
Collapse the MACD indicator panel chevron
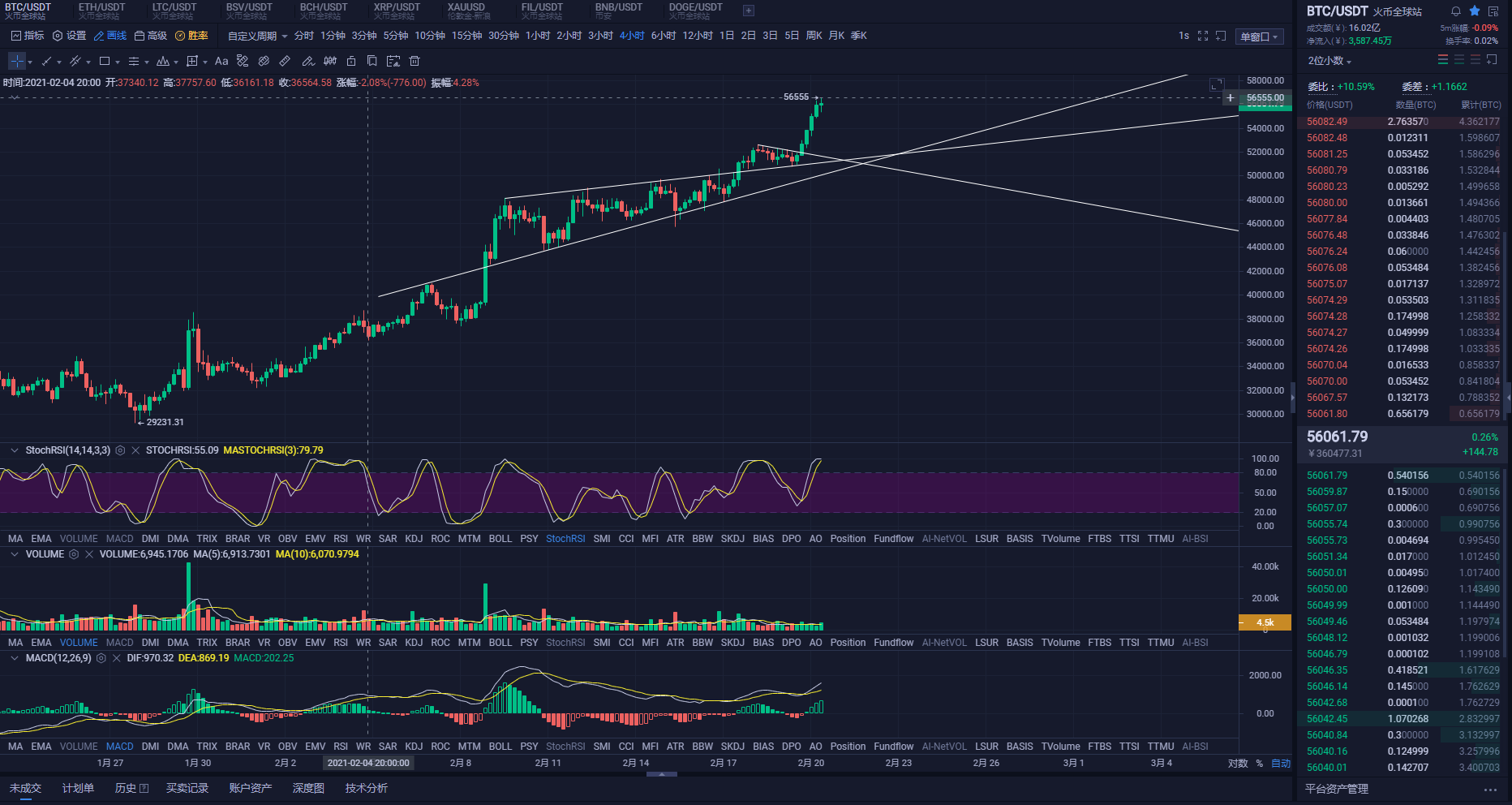point(14,658)
